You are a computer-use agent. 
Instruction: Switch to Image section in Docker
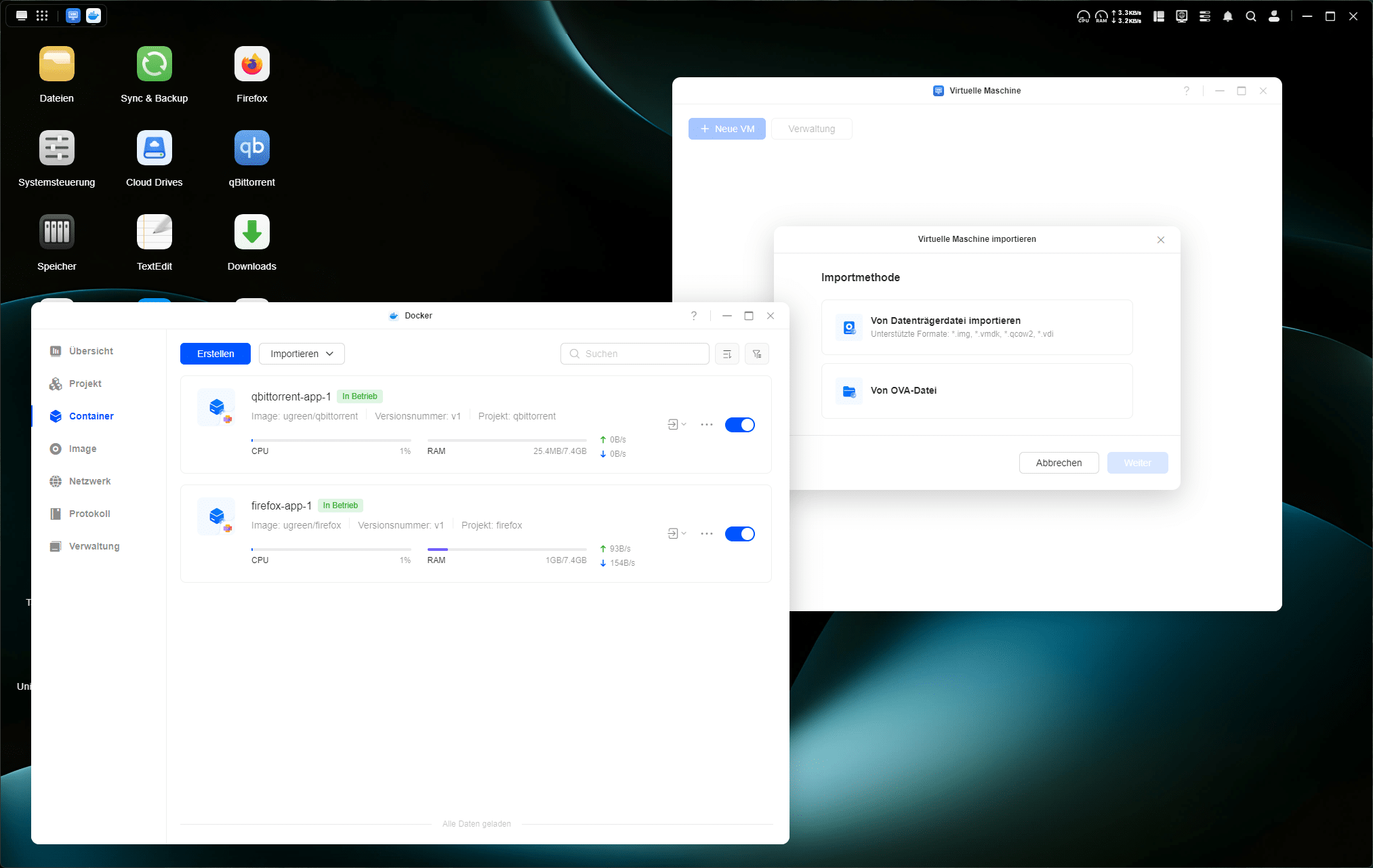pyautogui.click(x=82, y=449)
